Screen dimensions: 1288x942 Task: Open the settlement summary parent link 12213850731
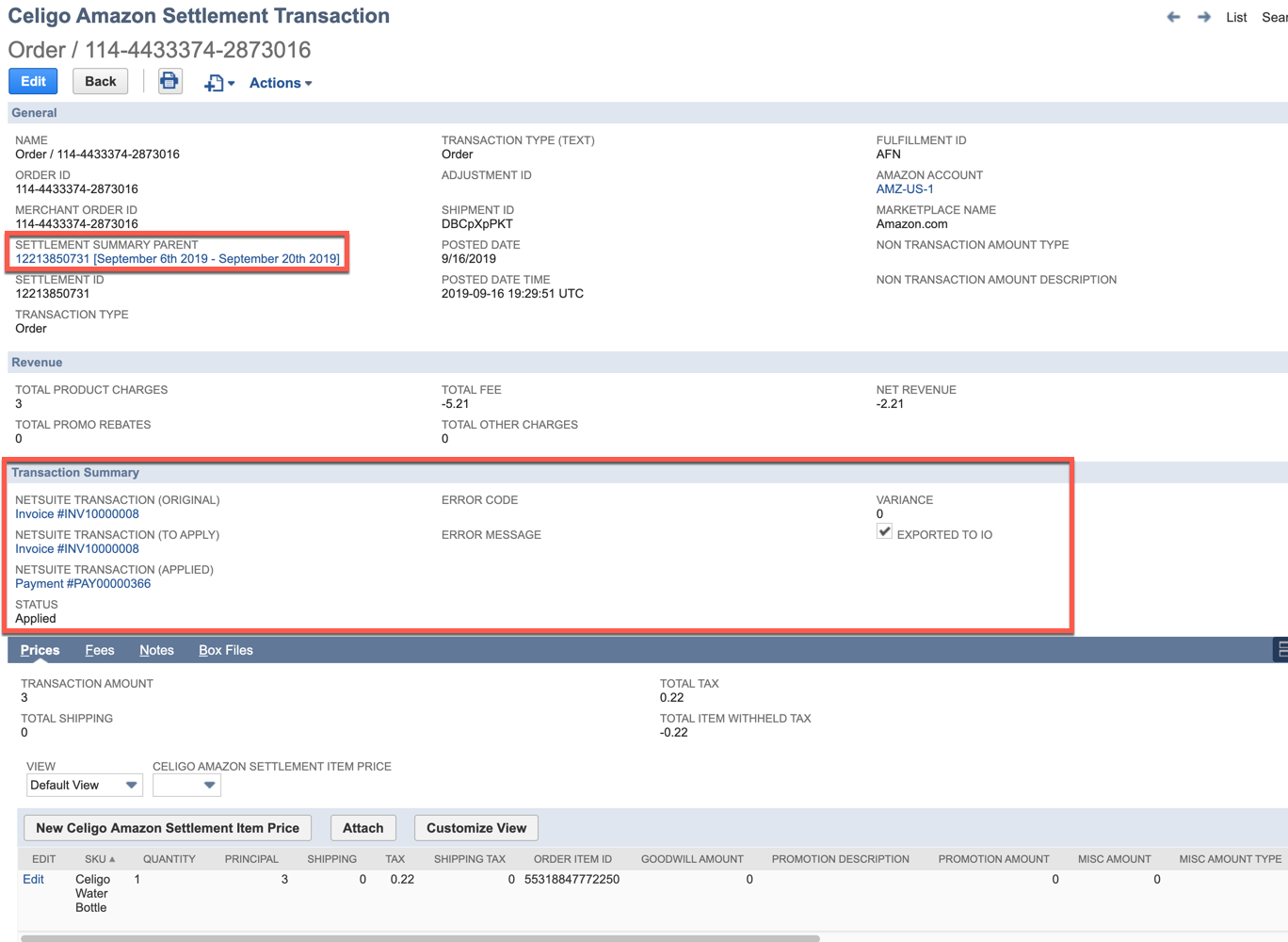point(178,259)
